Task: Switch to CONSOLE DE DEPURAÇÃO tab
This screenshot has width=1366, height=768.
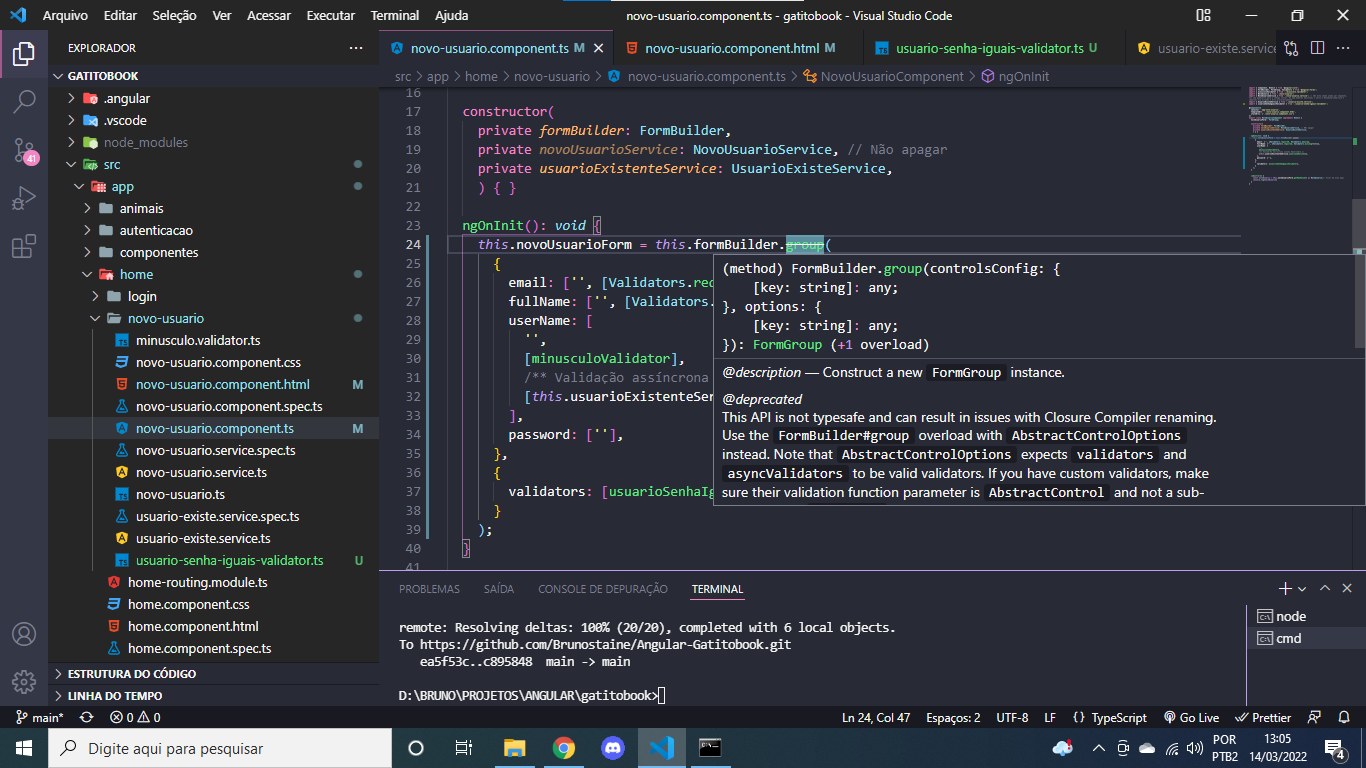Action: [603, 589]
